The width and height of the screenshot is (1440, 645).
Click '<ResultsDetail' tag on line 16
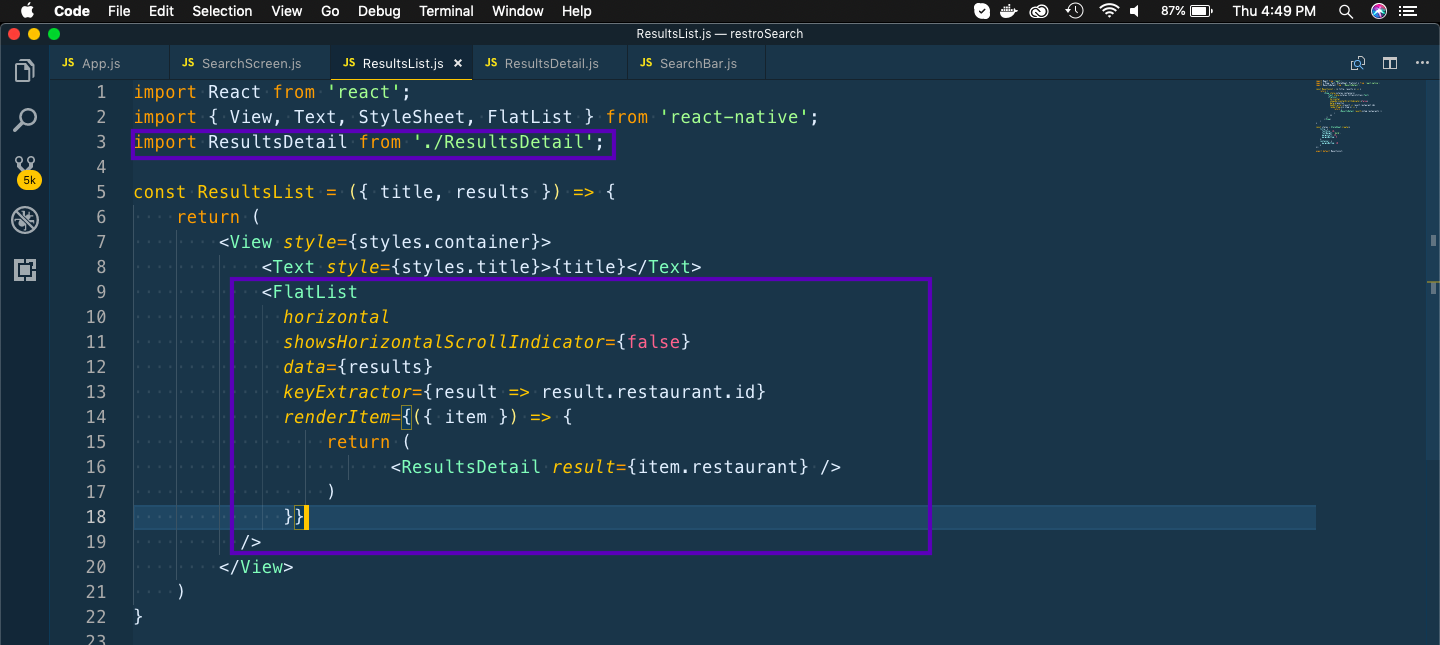(466, 467)
